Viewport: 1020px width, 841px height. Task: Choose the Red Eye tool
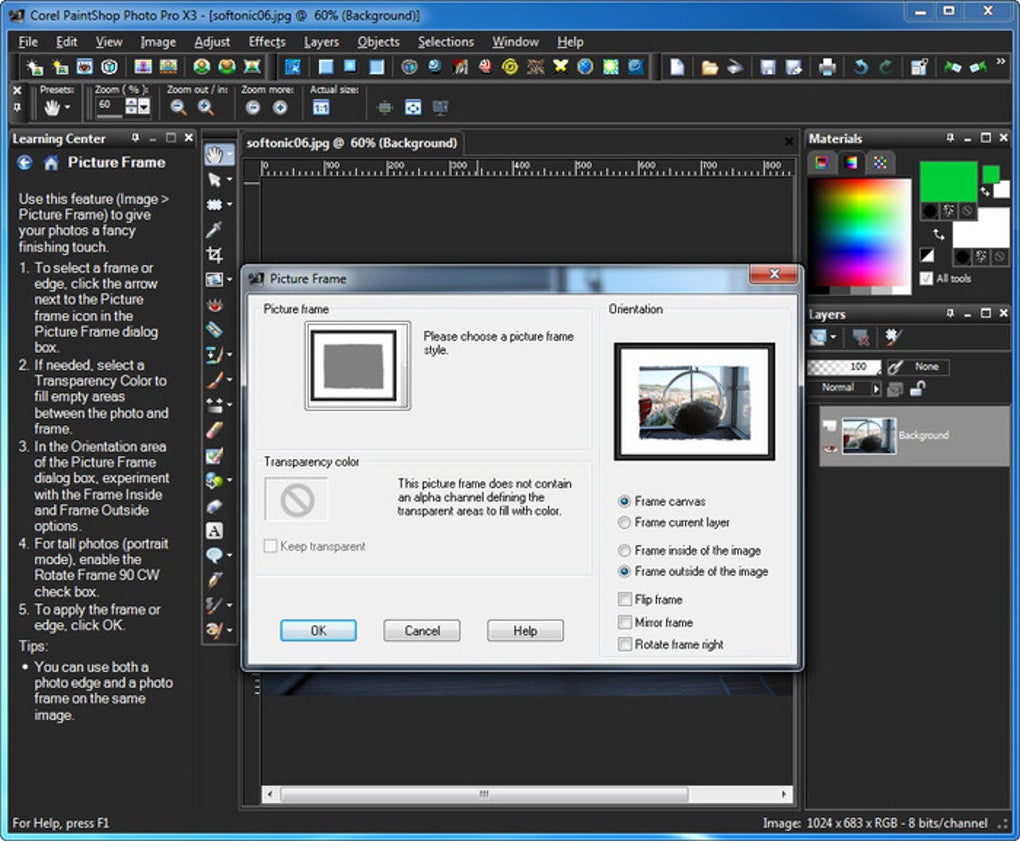(214, 305)
